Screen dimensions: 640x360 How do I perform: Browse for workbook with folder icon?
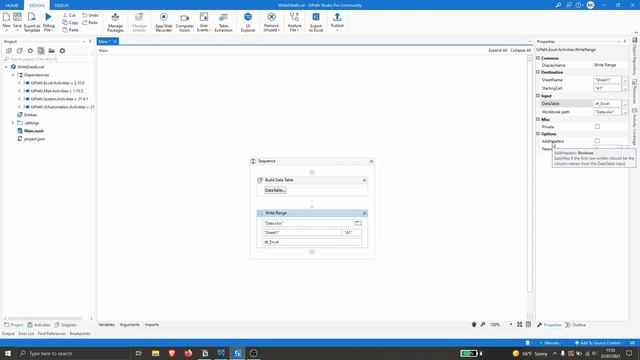click(358, 223)
